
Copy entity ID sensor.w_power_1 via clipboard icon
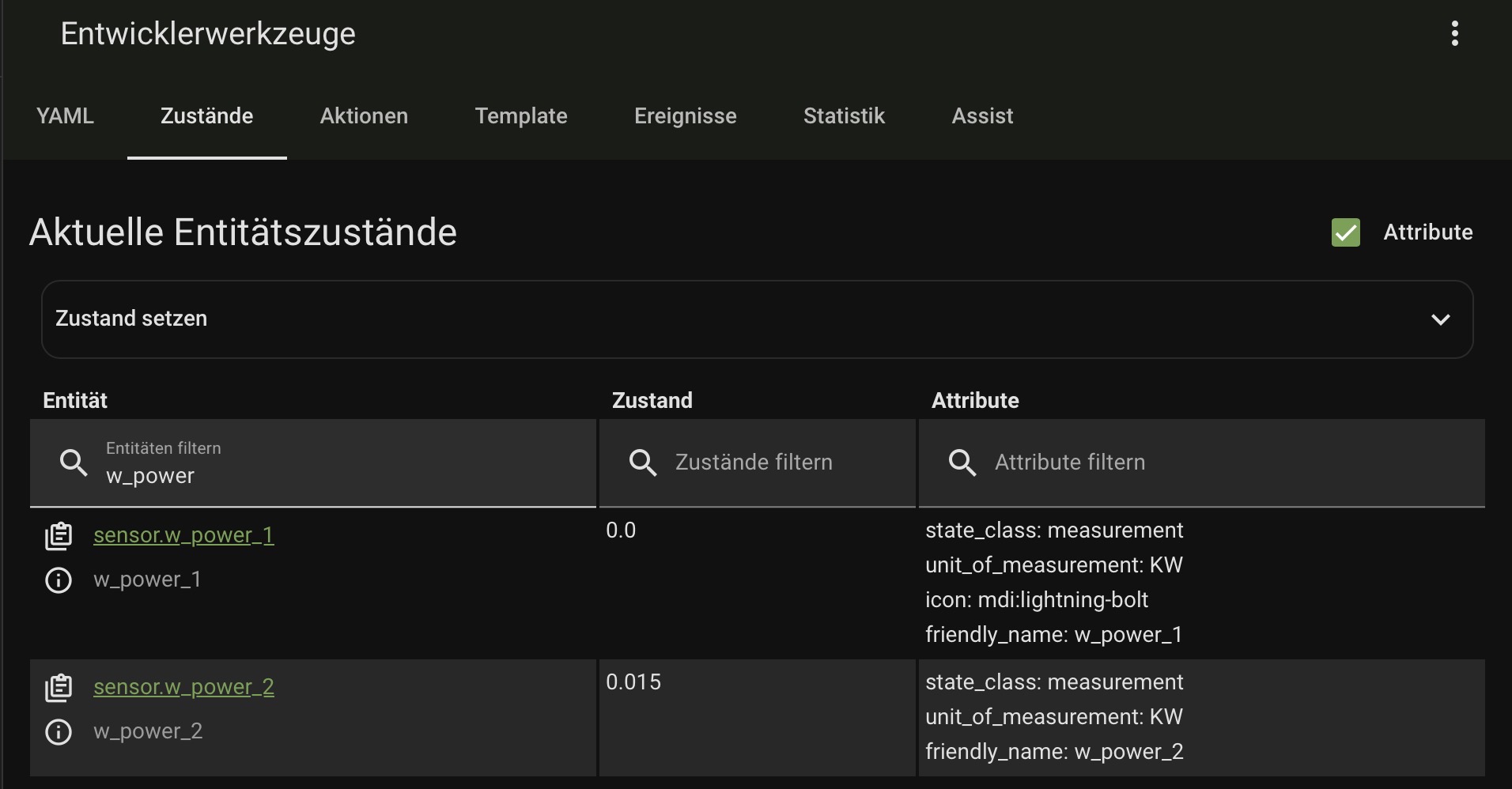59,536
